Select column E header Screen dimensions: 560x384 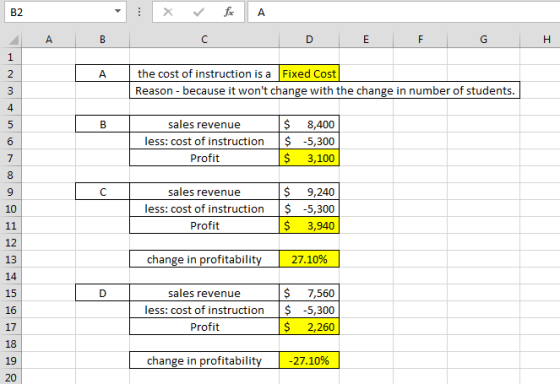click(x=366, y=39)
